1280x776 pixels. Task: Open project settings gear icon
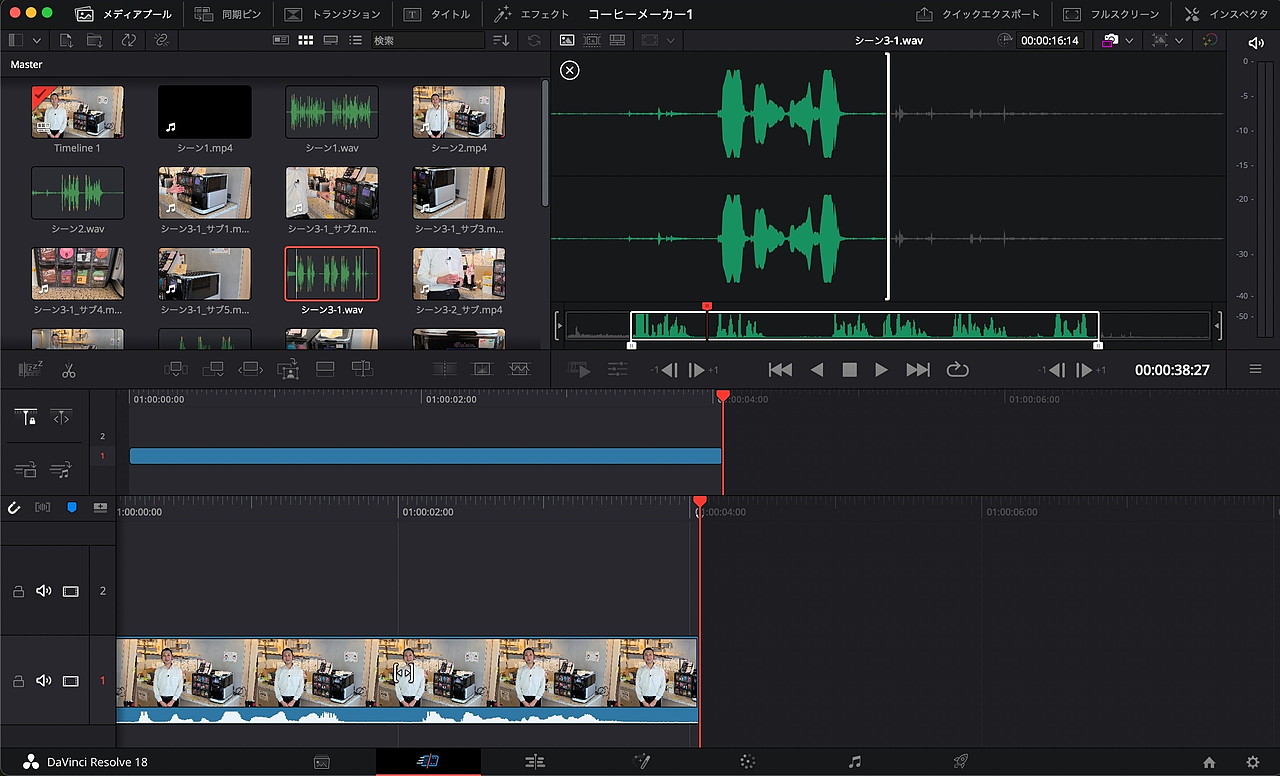[x=1252, y=762]
